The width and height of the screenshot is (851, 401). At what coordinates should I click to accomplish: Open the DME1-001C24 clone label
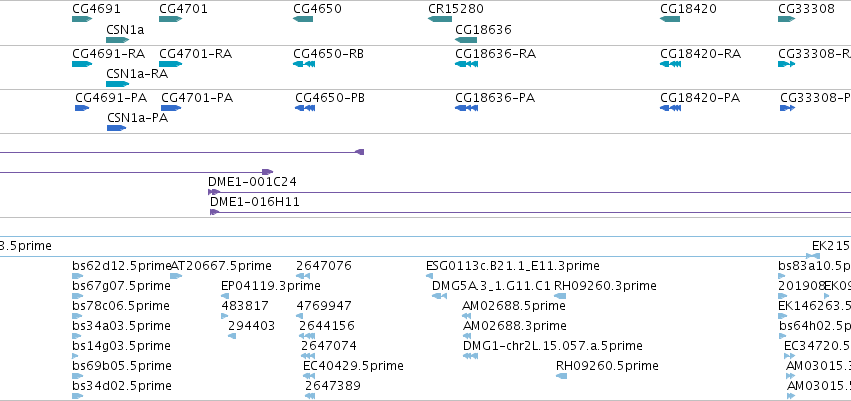(x=252, y=182)
